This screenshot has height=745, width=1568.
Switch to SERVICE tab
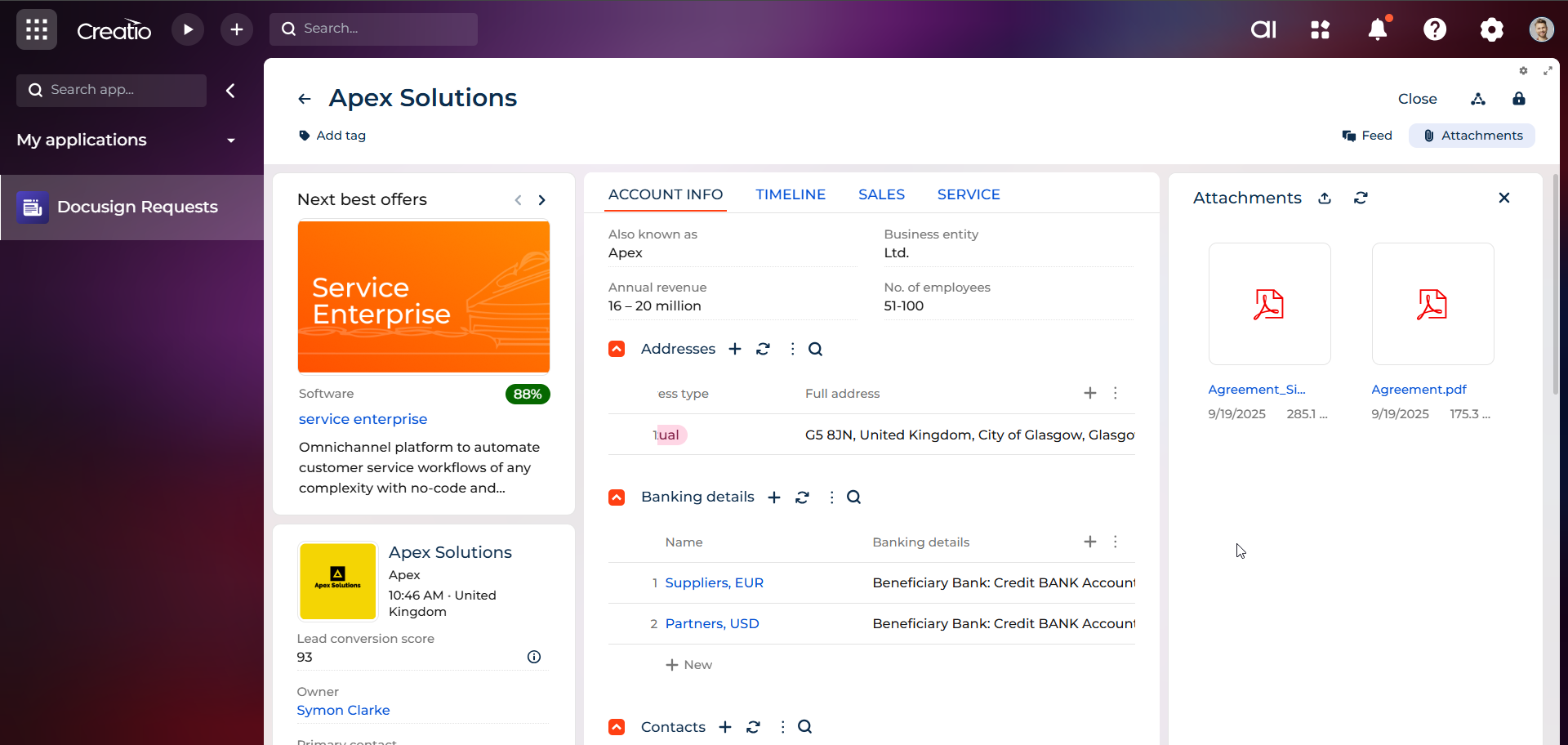[969, 194]
